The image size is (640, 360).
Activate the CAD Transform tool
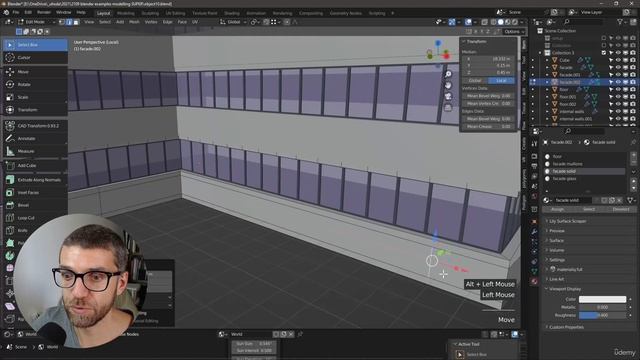pyautogui.click(x=35, y=126)
